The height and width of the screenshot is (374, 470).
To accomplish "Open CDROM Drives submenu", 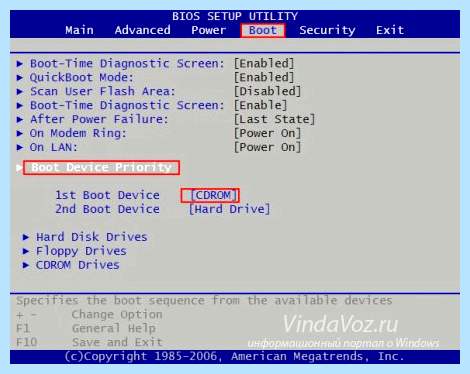I will point(78,265).
